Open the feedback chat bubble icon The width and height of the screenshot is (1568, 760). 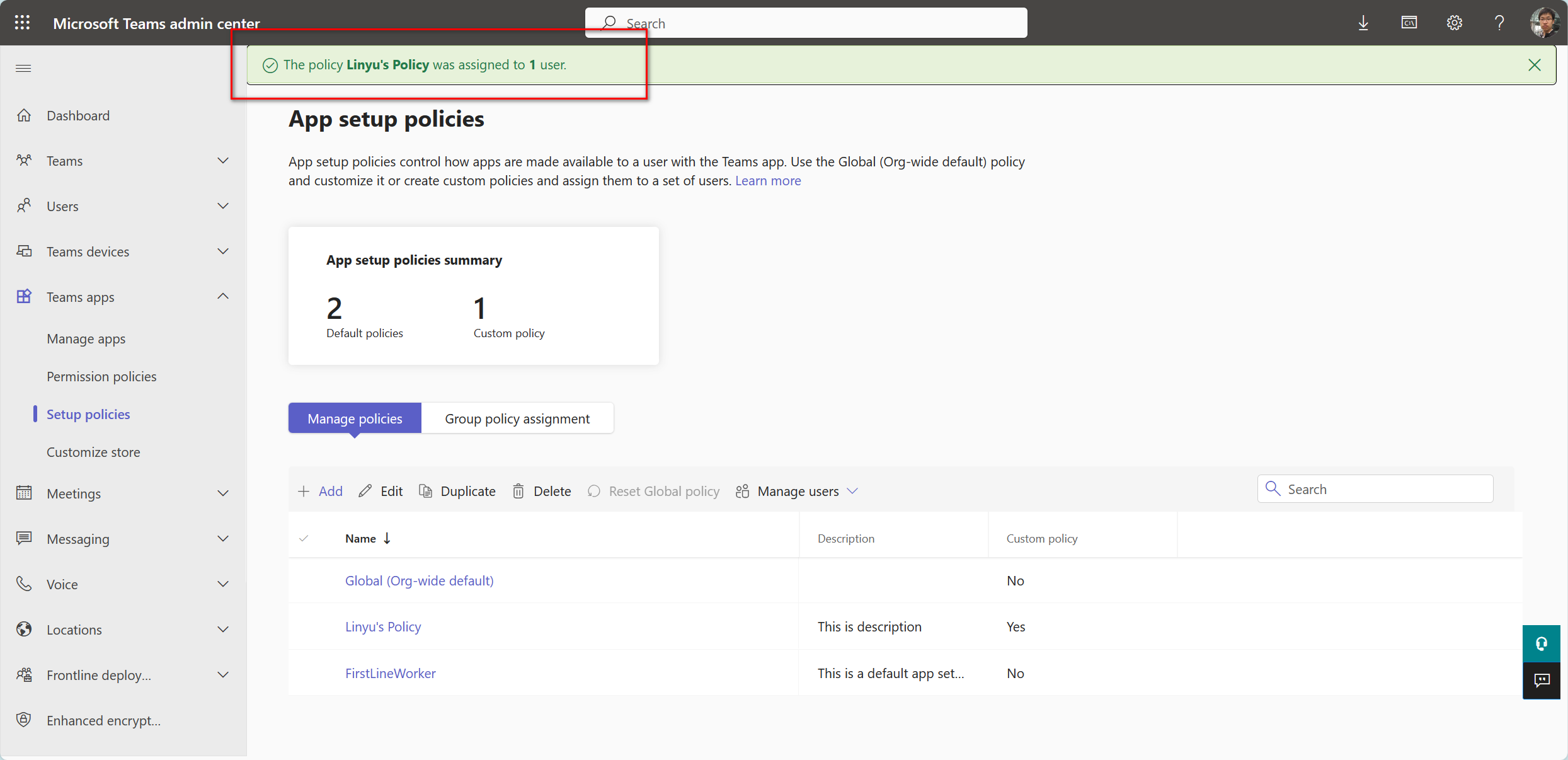pyautogui.click(x=1542, y=681)
